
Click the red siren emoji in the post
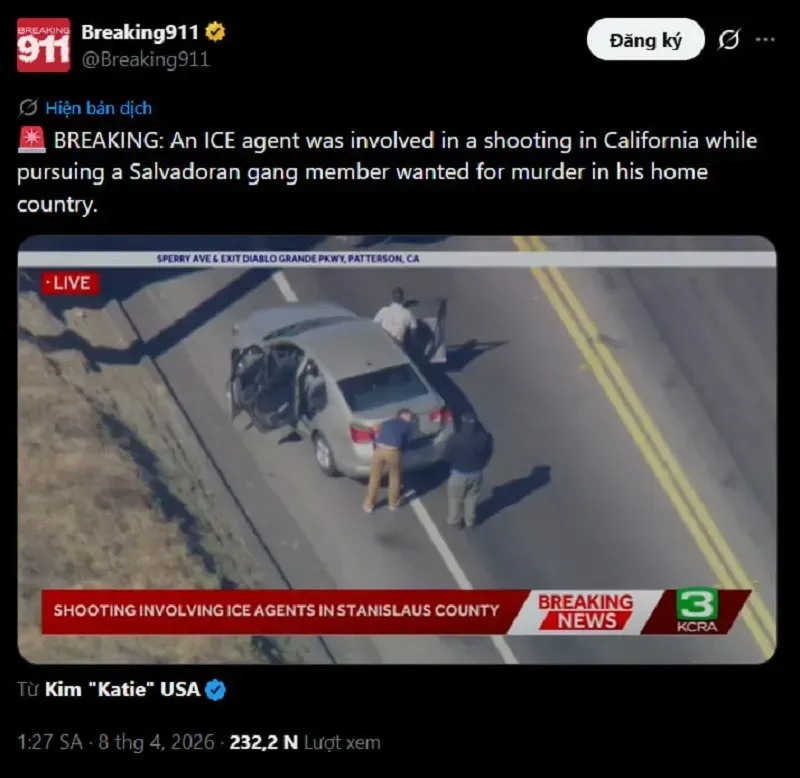click(32, 140)
